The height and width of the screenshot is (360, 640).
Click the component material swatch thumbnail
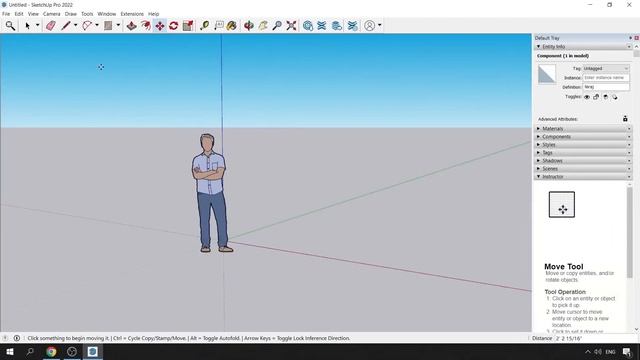click(547, 74)
